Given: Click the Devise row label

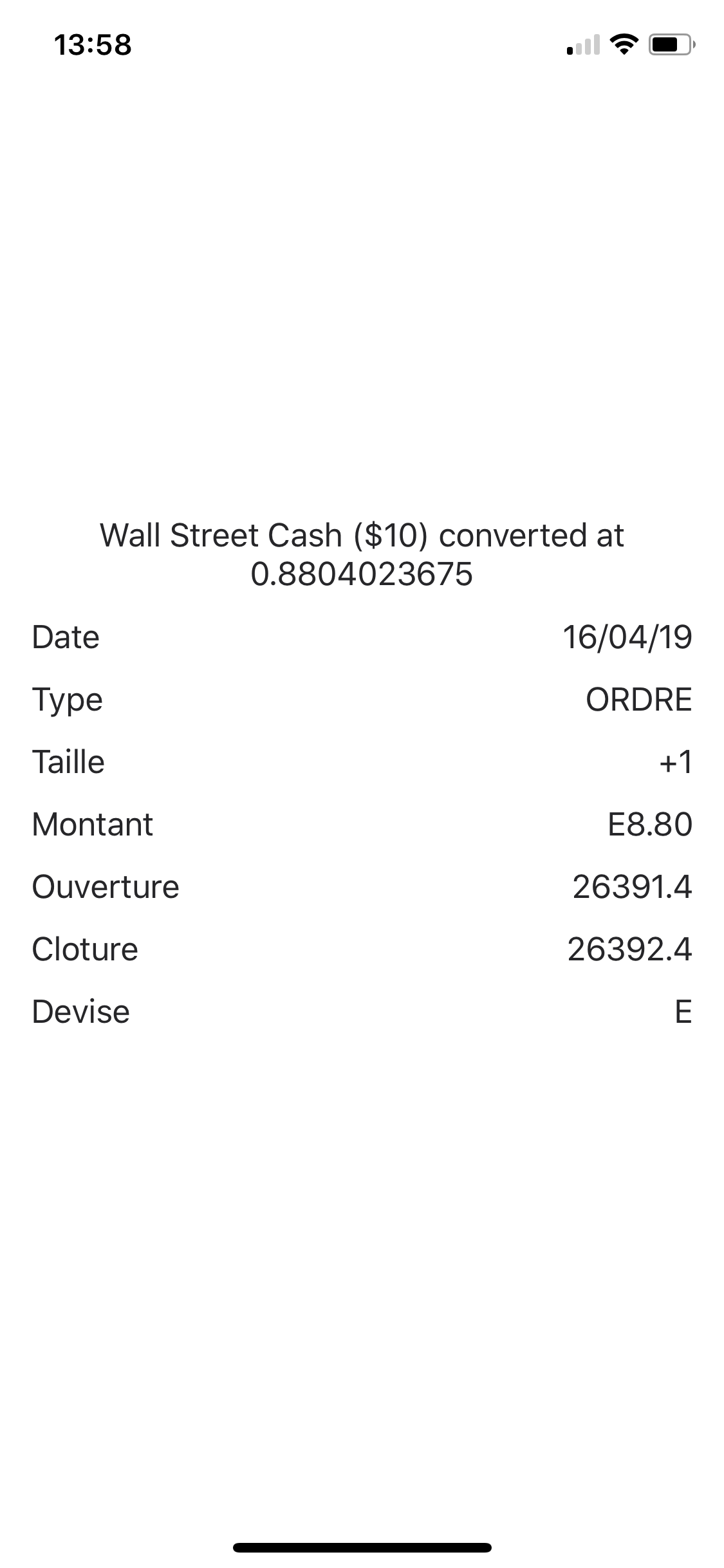Looking at the screenshot, I should (81, 1012).
